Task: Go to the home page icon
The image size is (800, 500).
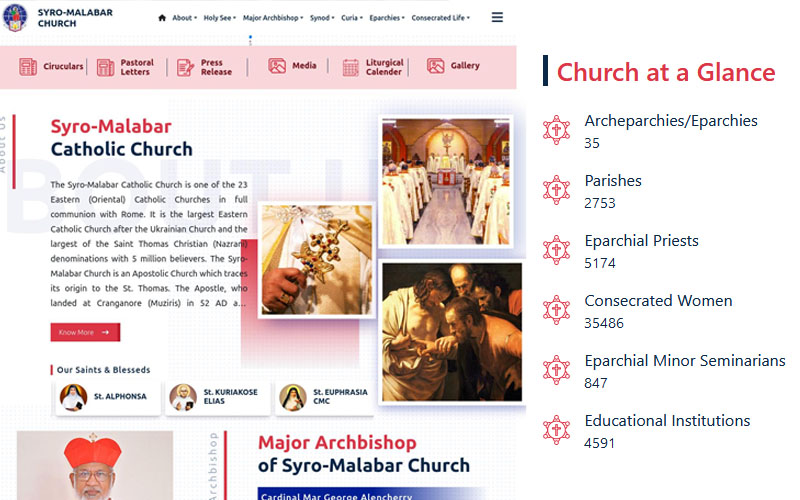Action: pyautogui.click(x=162, y=18)
